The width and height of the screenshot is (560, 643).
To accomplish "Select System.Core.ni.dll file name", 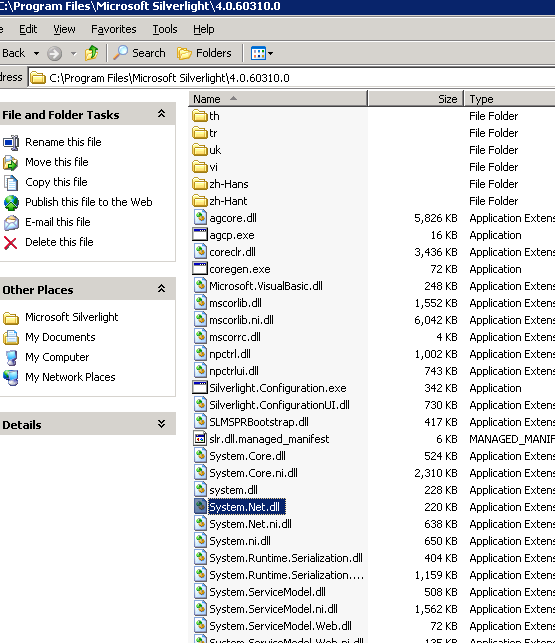I will (253, 473).
